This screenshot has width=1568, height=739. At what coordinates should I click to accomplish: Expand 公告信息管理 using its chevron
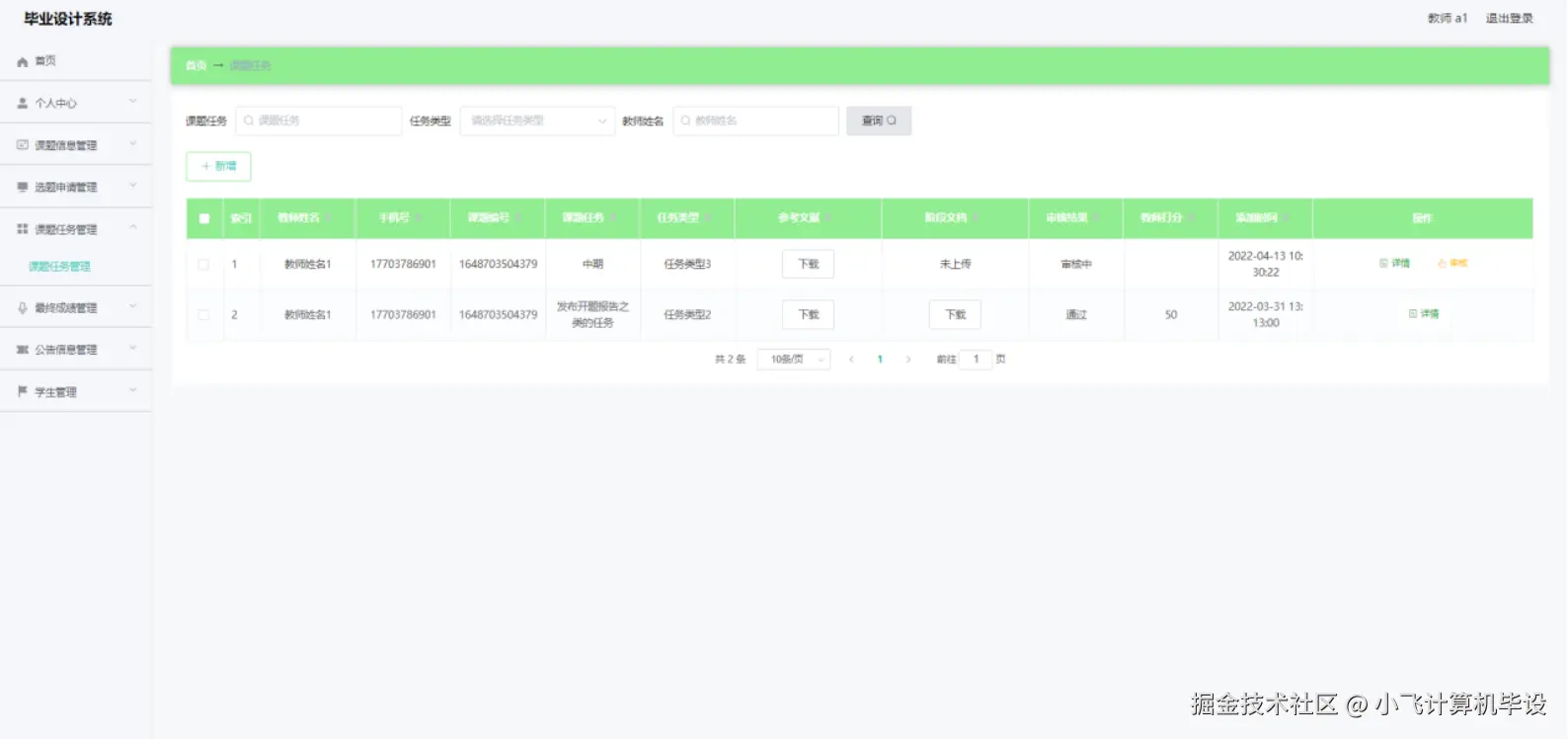point(133,349)
